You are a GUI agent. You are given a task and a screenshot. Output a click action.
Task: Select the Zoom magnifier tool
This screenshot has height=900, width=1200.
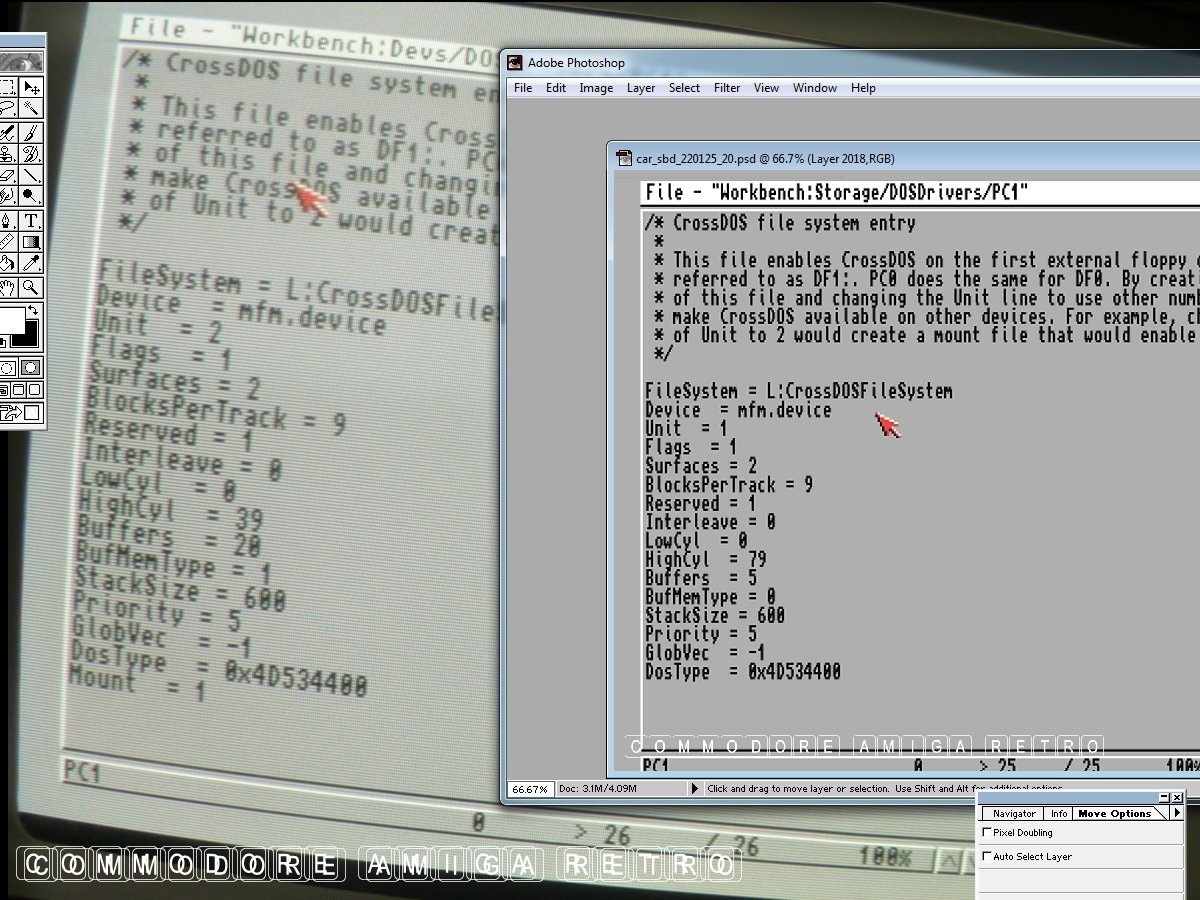(x=31, y=286)
